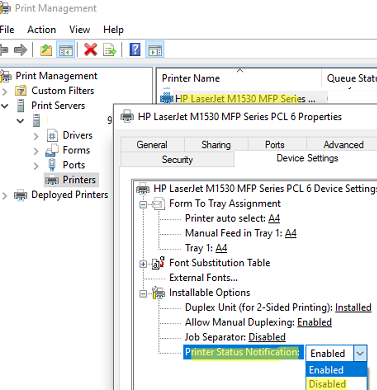This screenshot has width=377, height=390.
Task: Click the Installed value for Duplex Unit
Action: 353,307
